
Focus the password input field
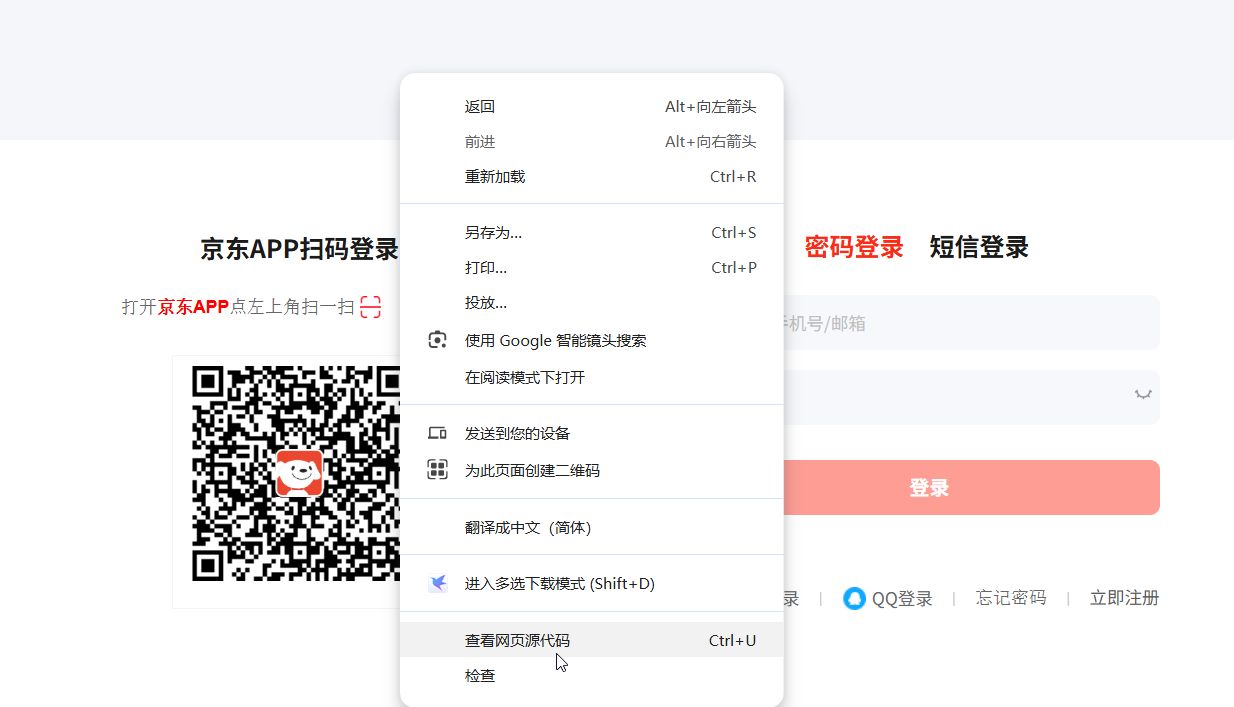coord(970,397)
